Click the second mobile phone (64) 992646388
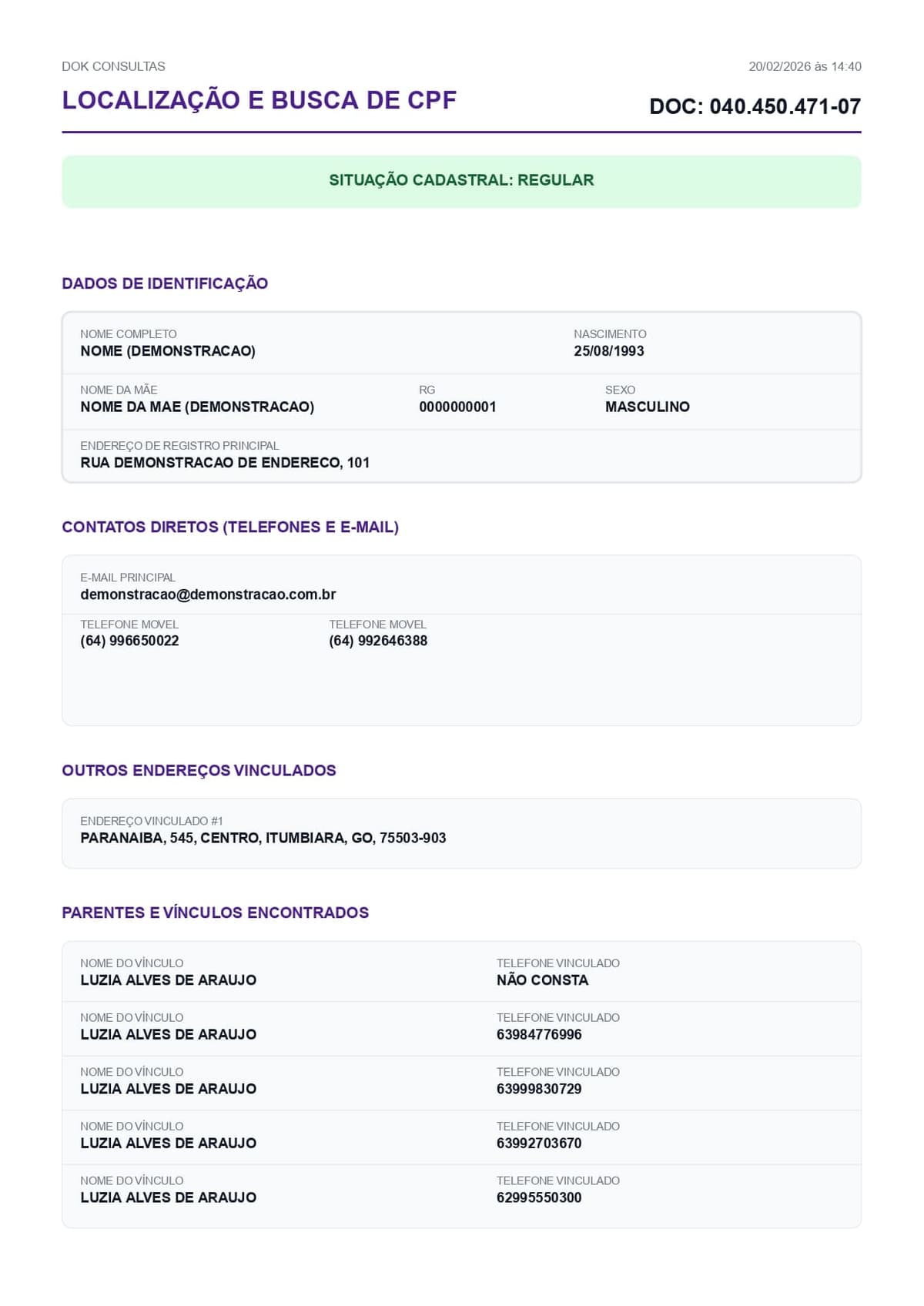Viewport: 924px width, 1306px height. coord(378,641)
